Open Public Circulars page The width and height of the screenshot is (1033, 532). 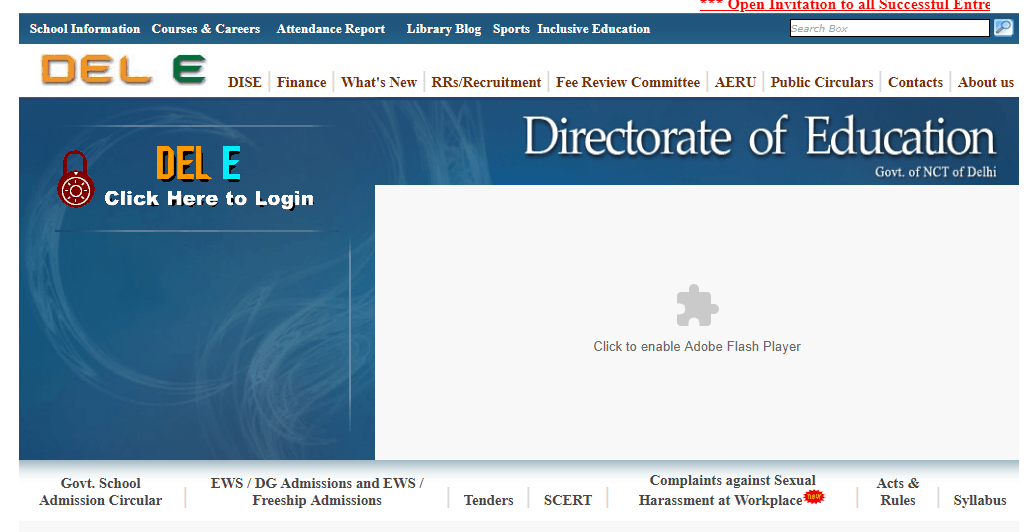821,82
